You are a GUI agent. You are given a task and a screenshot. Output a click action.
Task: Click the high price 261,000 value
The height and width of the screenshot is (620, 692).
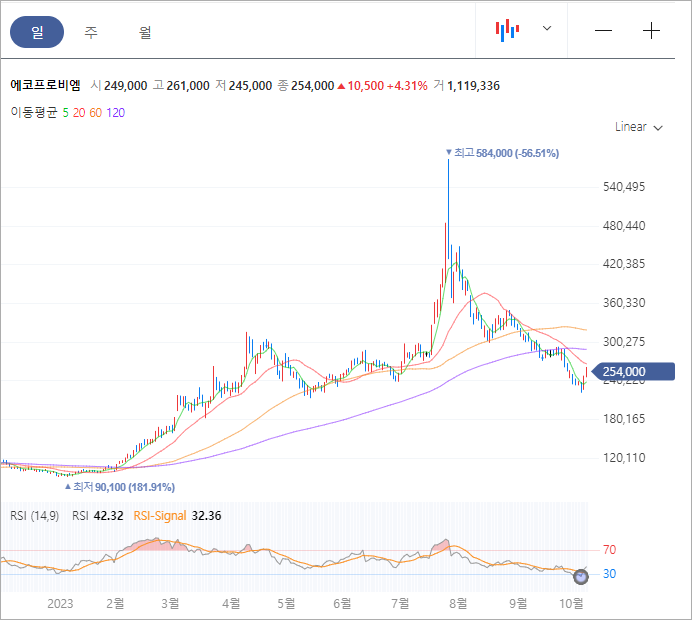coord(188,86)
